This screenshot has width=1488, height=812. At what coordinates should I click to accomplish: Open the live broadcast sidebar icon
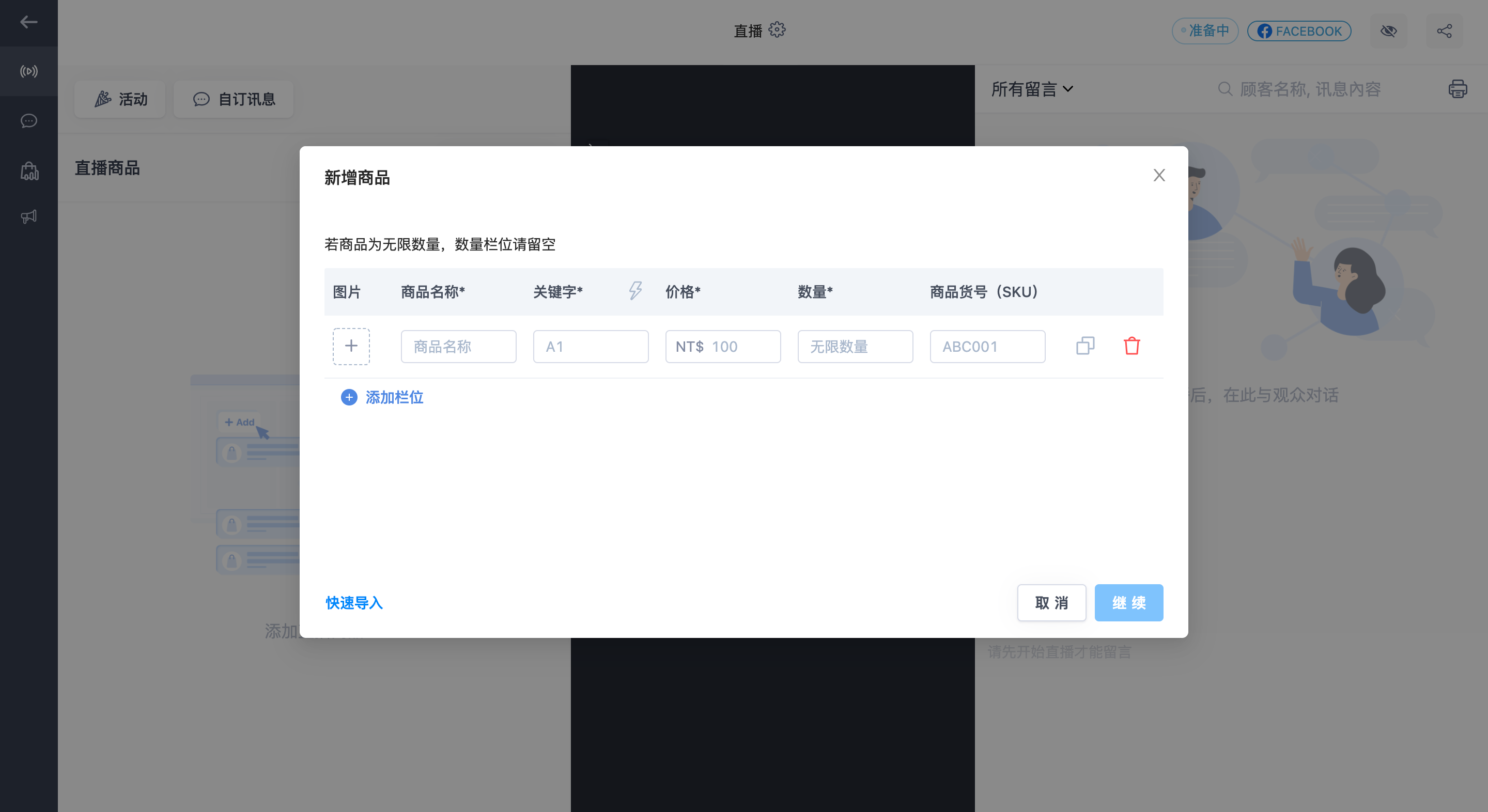(x=28, y=71)
